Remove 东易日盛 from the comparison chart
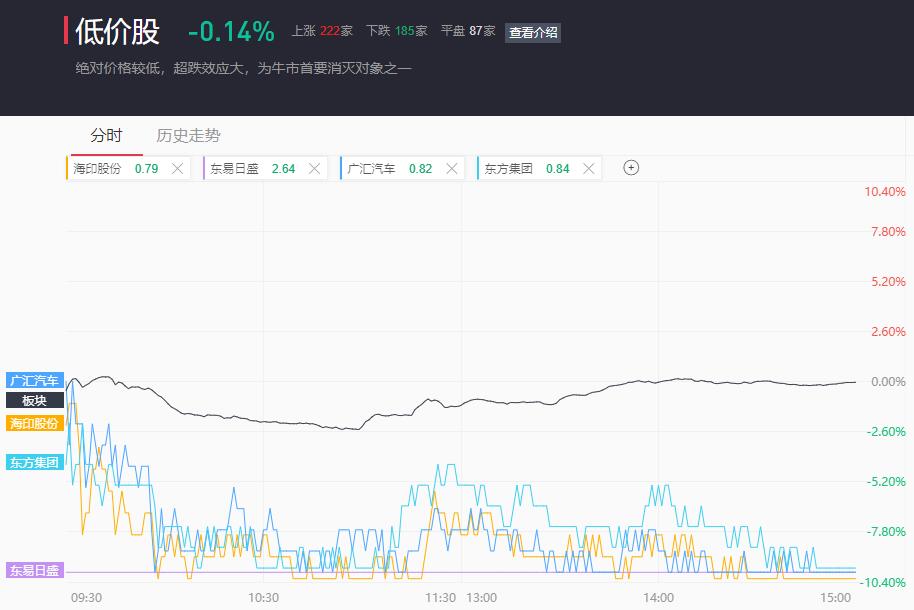Image resolution: width=914 pixels, height=610 pixels. (314, 168)
